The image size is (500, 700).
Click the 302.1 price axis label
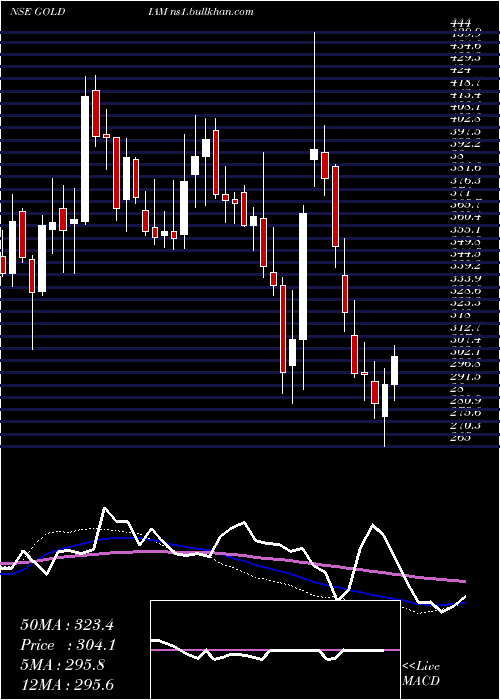pyautogui.click(x=465, y=352)
